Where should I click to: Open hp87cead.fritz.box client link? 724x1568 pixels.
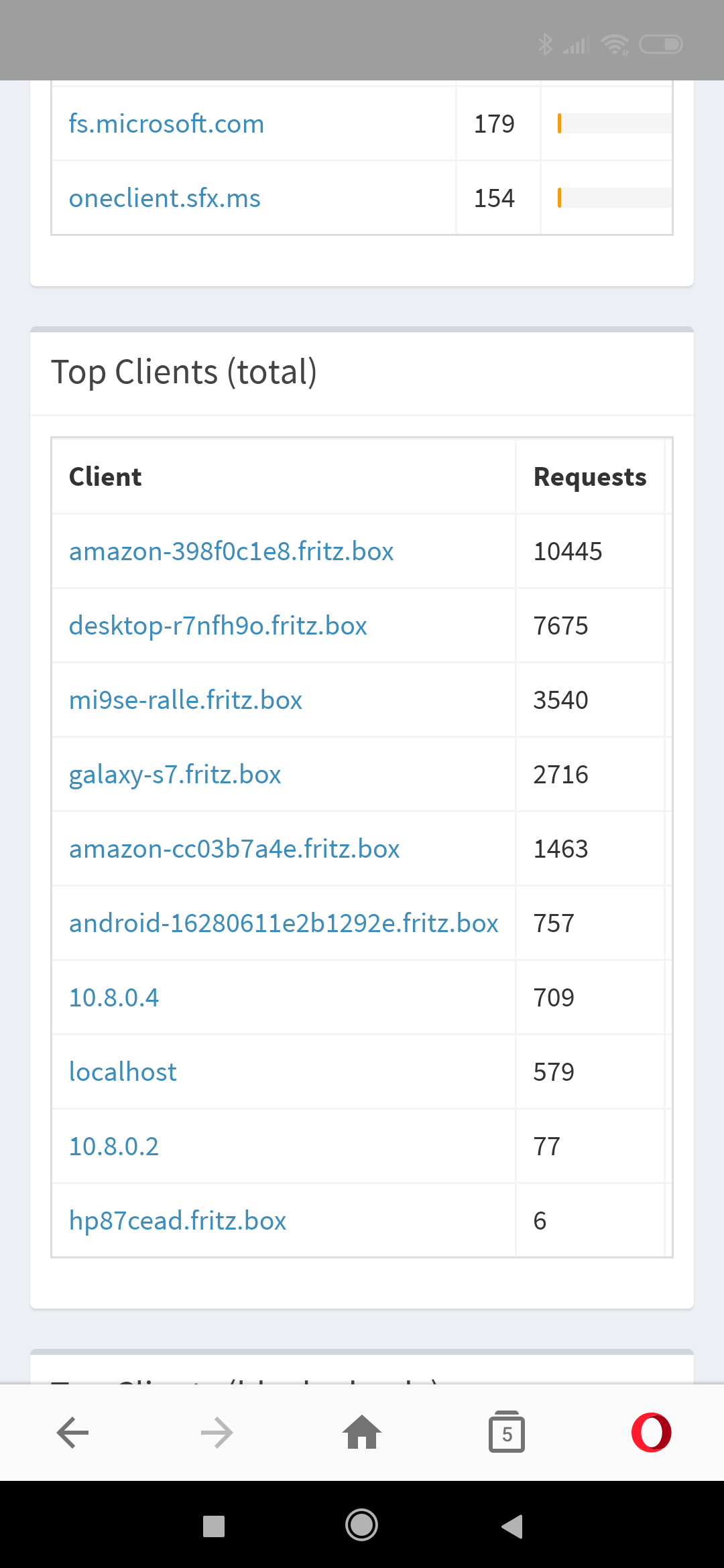tap(178, 1221)
